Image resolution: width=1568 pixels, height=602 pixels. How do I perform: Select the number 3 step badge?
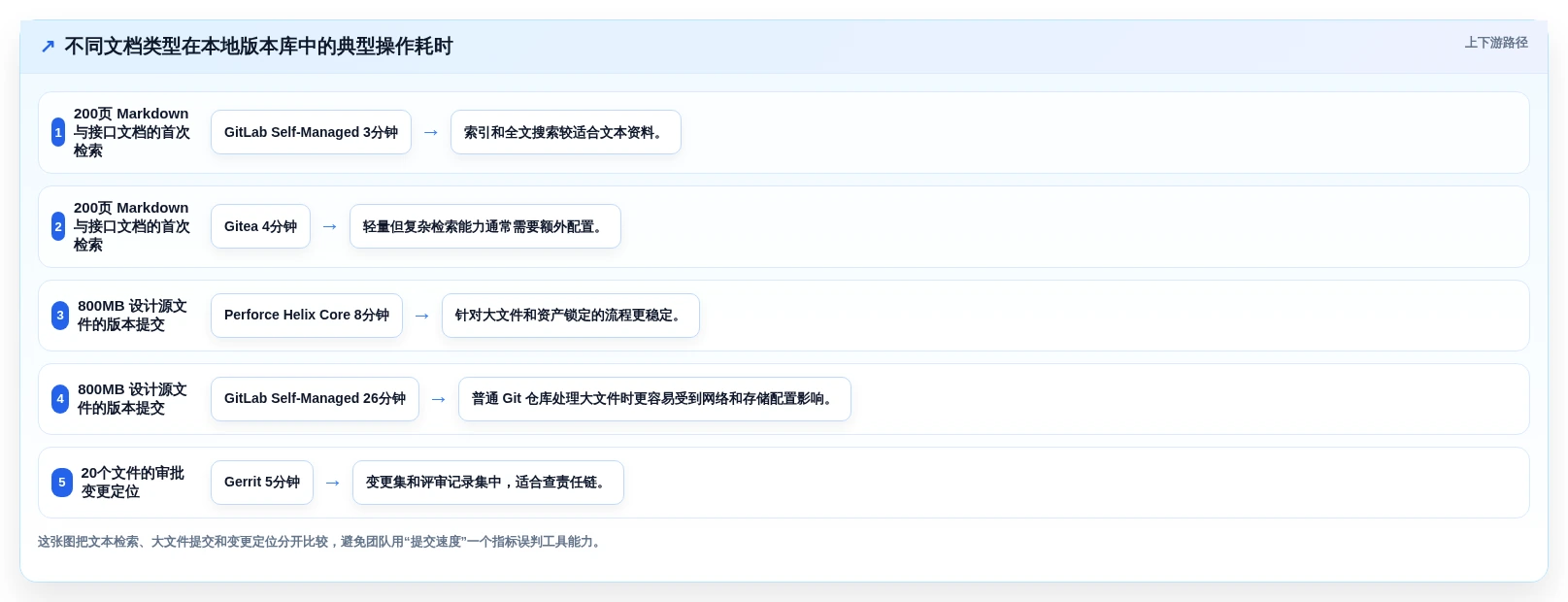pos(60,316)
